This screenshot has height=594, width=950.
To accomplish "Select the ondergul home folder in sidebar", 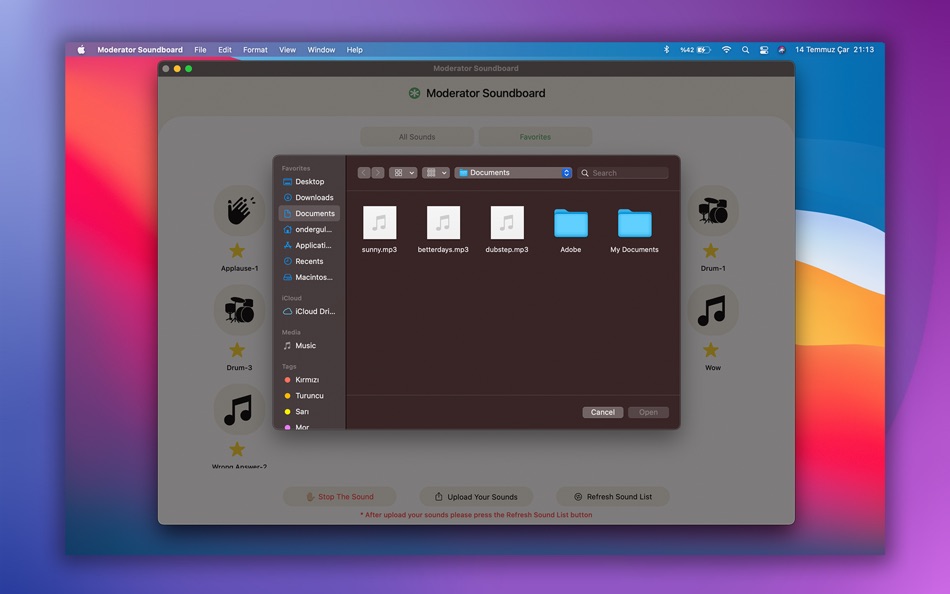I will 309,229.
